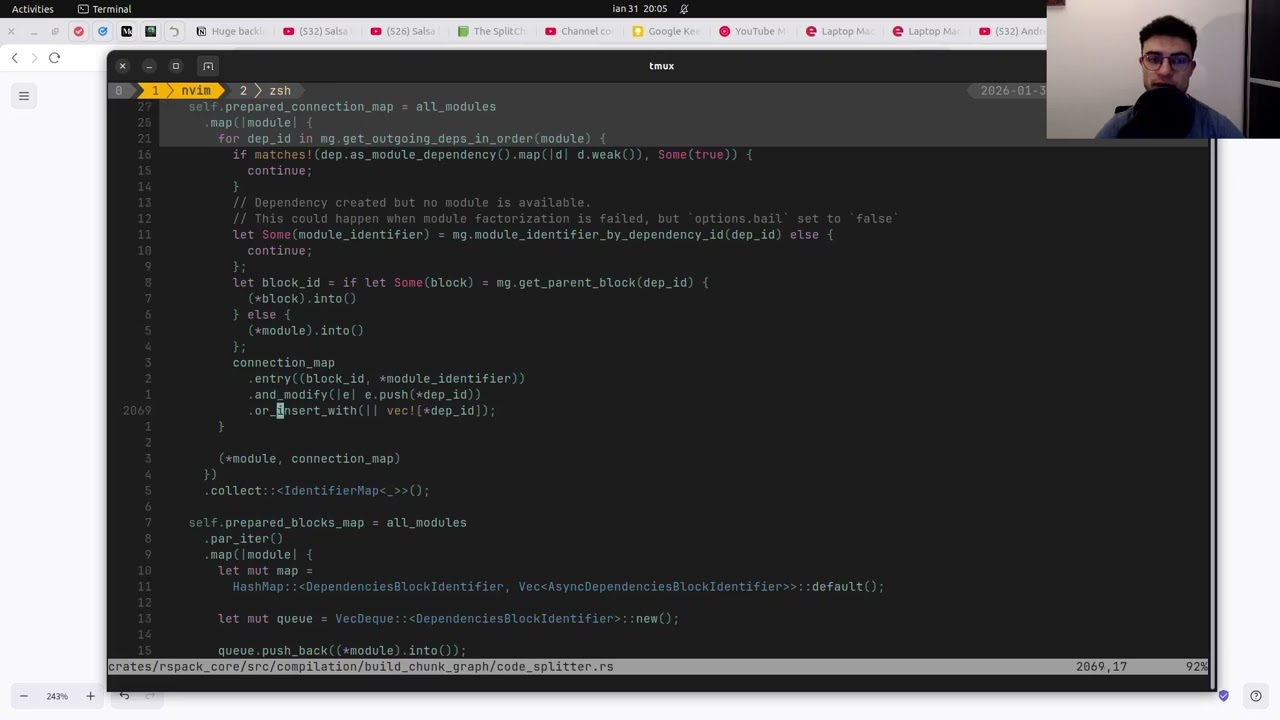The image size is (1280, 720).
Task: Open the Activities overview
Action: (x=33, y=9)
